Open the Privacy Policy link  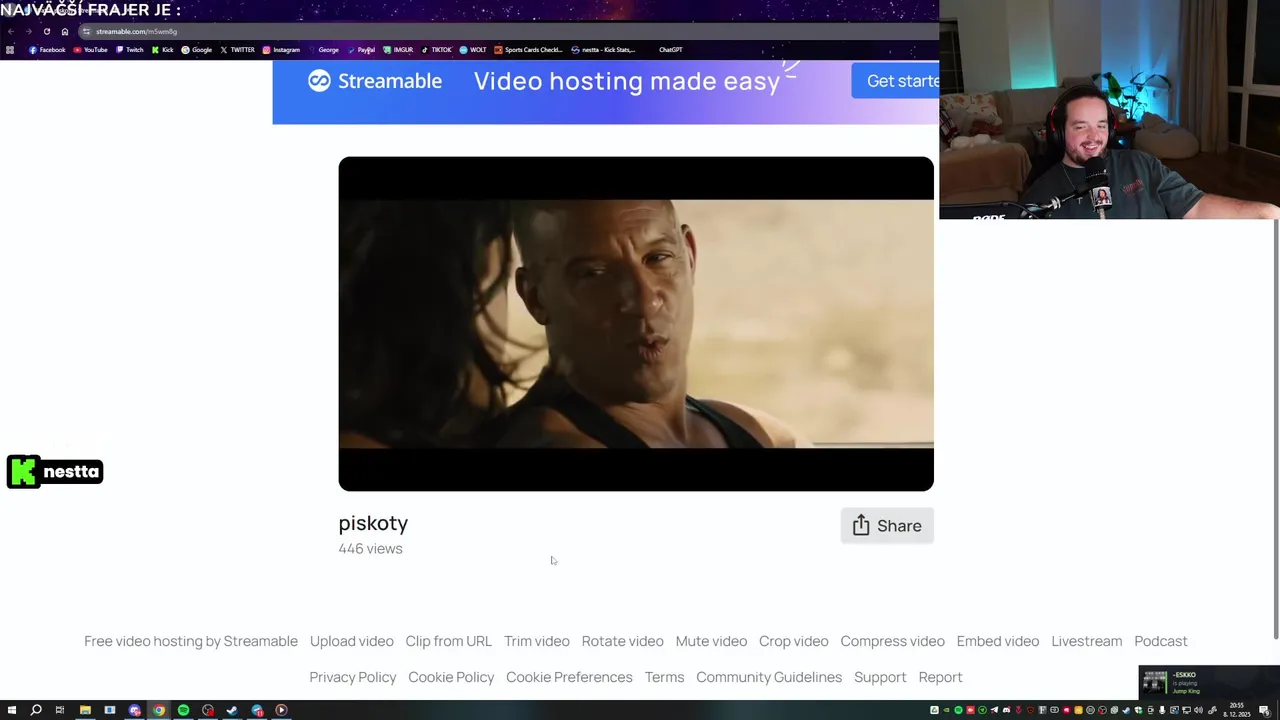coord(353,677)
